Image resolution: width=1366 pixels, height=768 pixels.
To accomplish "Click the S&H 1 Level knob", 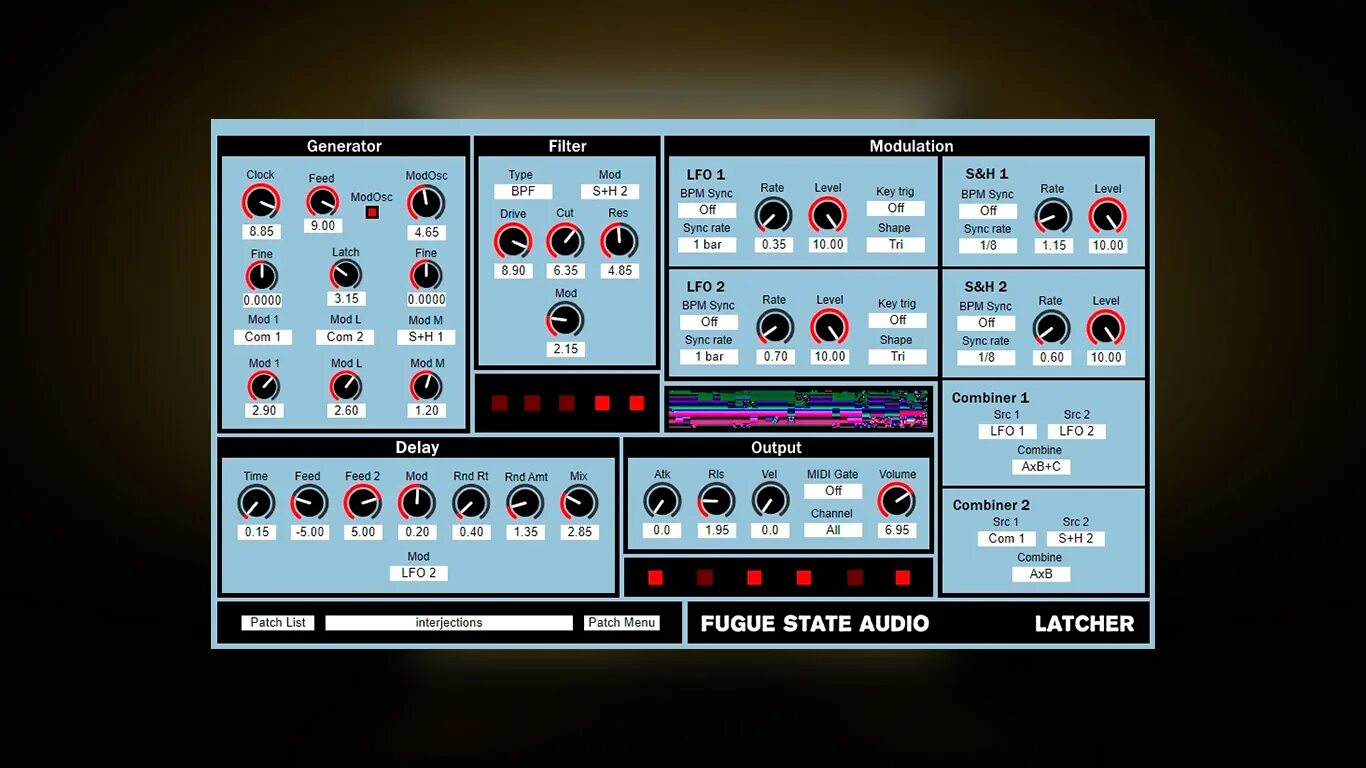I will point(1107,217).
